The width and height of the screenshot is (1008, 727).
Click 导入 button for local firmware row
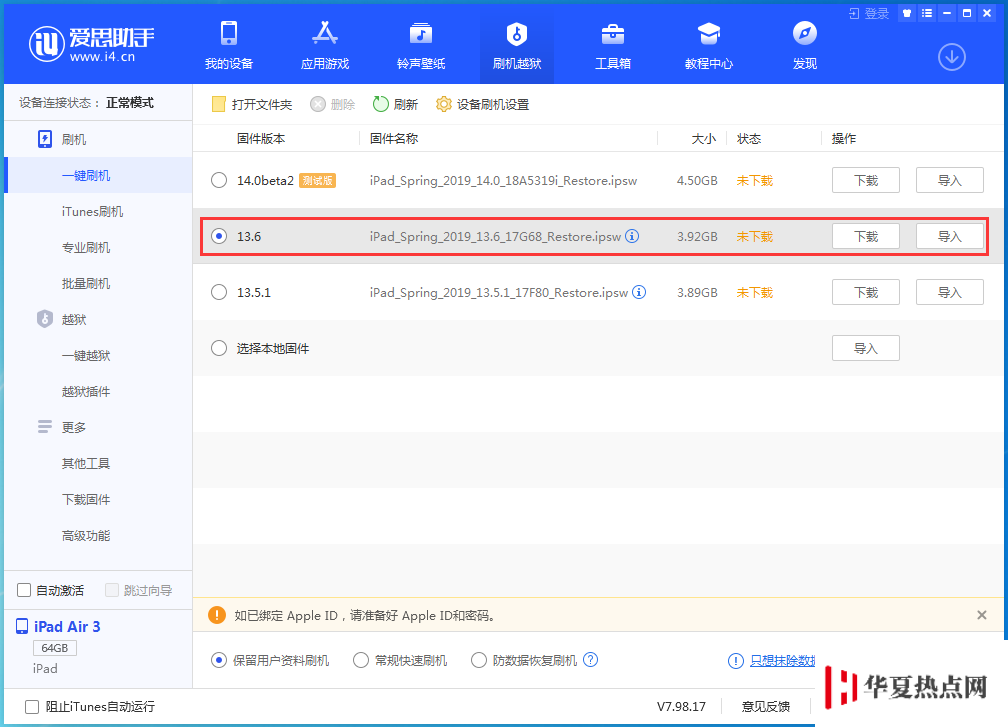tap(865, 348)
